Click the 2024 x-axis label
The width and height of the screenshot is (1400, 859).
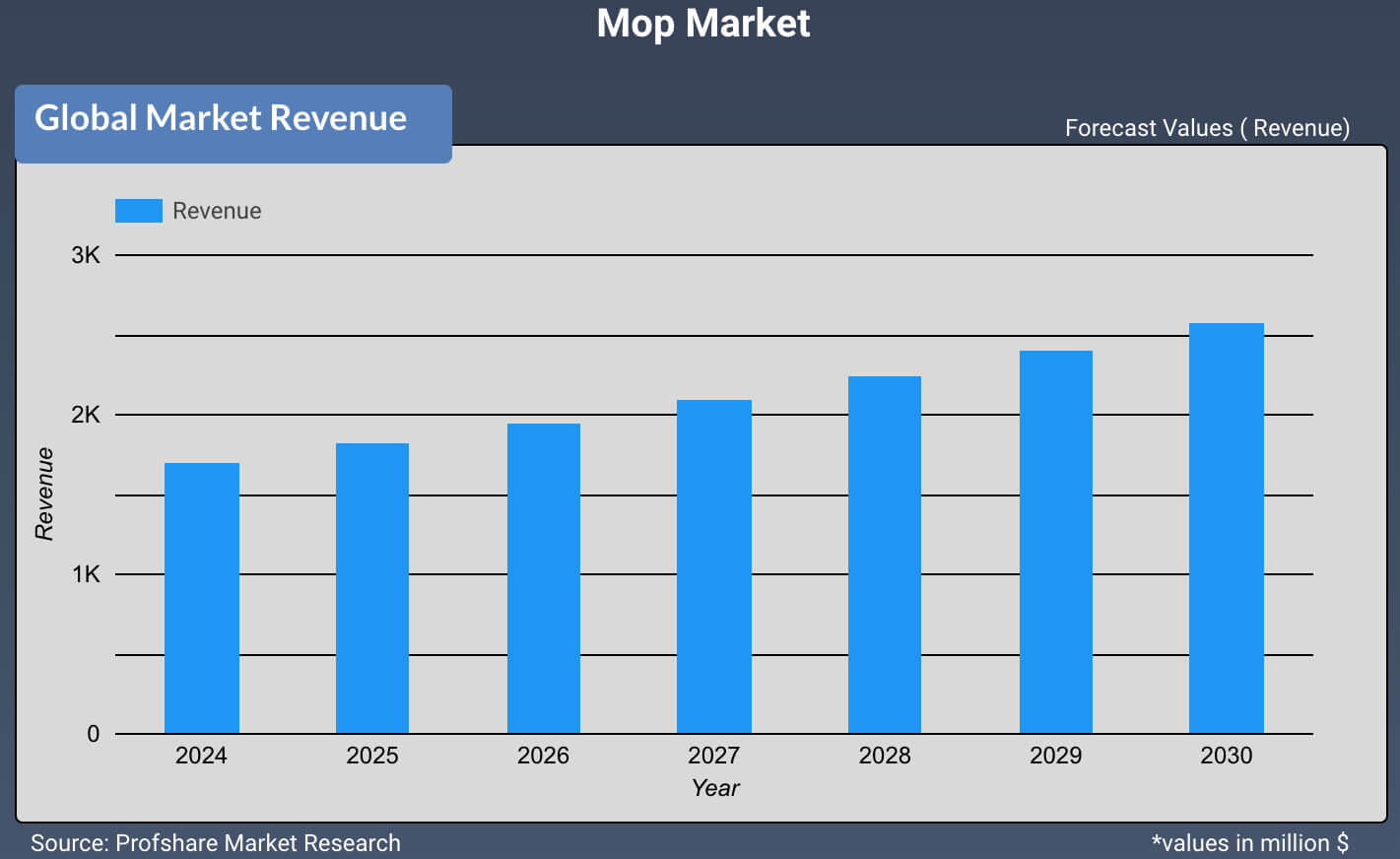point(201,756)
